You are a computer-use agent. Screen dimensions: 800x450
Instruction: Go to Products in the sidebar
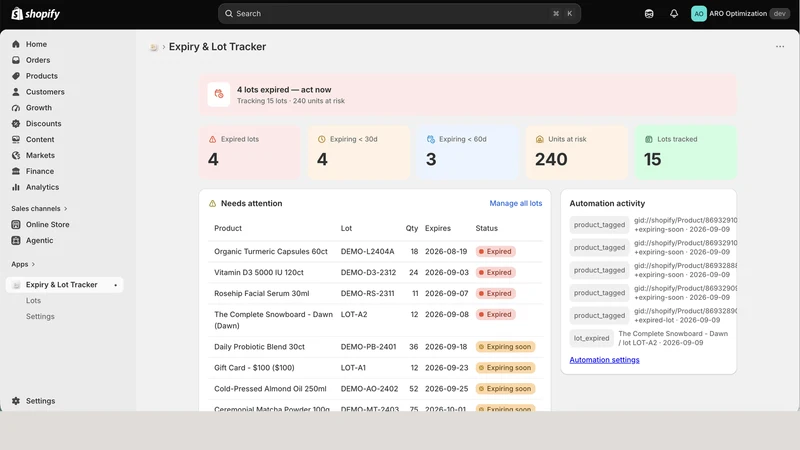pyautogui.click(x=42, y=76)
